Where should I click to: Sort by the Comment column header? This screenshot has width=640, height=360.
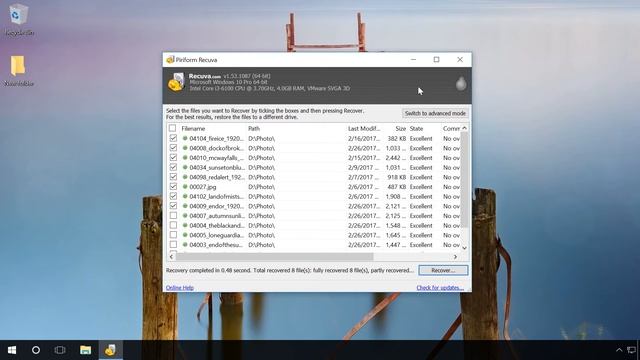pyautogui.click(x=451, y=128)
